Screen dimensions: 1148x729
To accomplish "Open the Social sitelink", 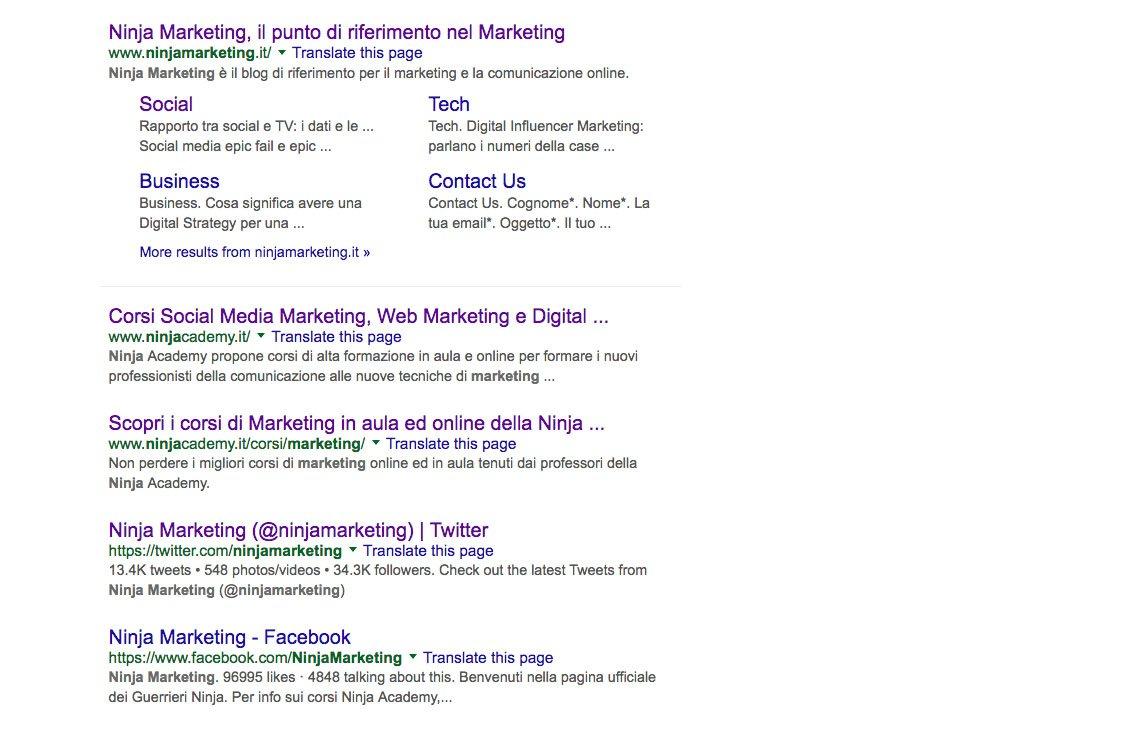I will 166,104.
